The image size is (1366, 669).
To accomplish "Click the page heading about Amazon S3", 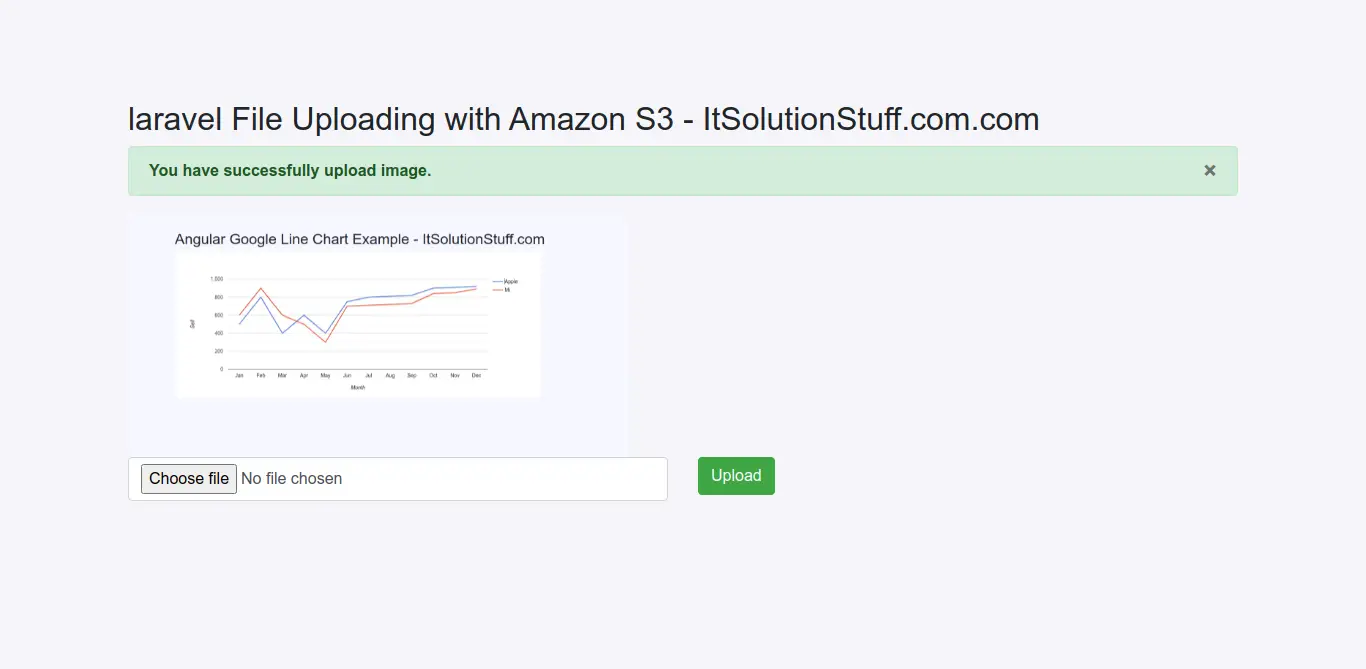I will (583, 119).
